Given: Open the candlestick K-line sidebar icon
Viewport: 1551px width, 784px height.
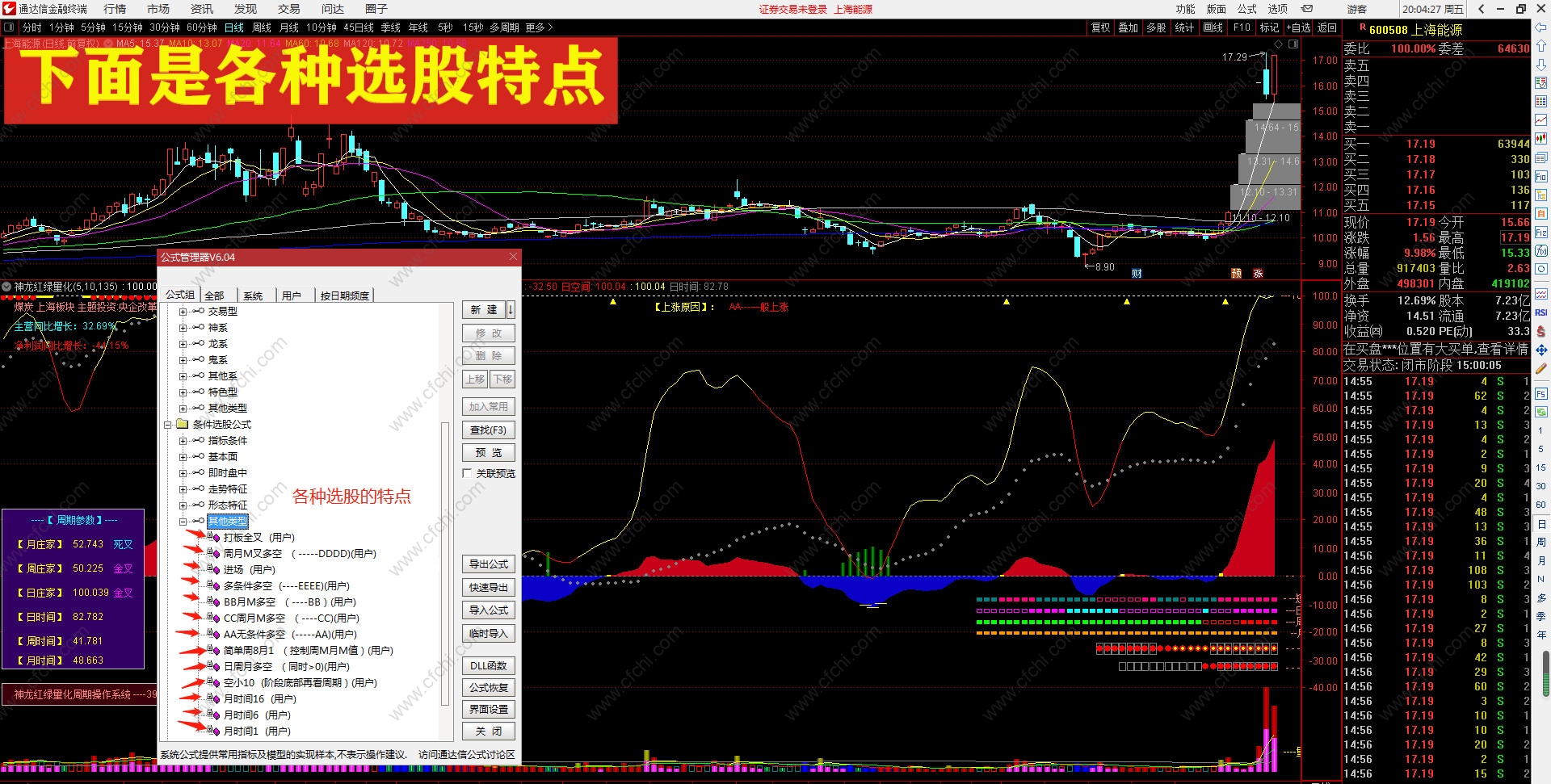Looking at the screenshot, I should [x=1541, y=139].
